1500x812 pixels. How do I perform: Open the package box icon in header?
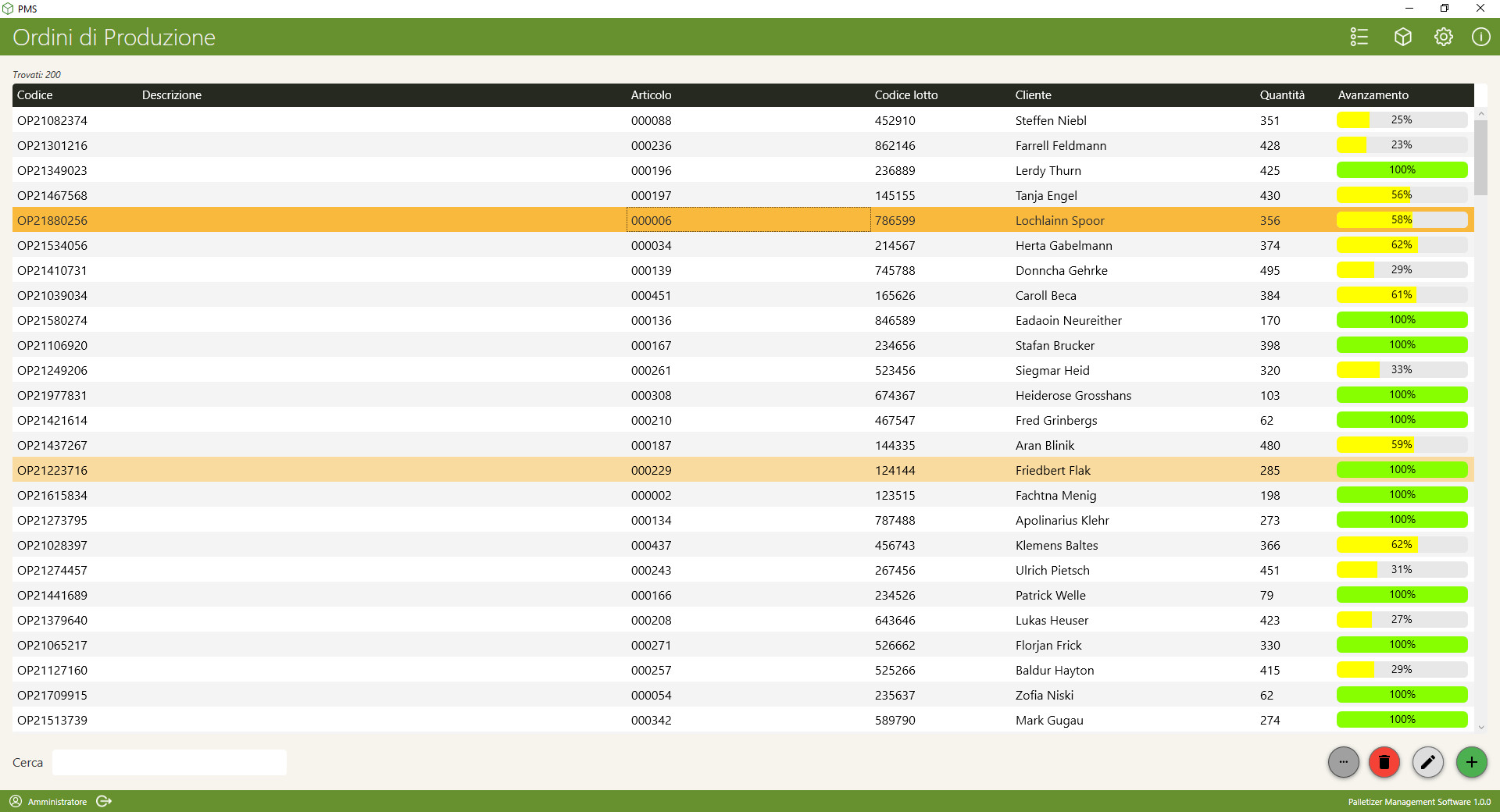pyautogui.click(x=1403, y=37)
